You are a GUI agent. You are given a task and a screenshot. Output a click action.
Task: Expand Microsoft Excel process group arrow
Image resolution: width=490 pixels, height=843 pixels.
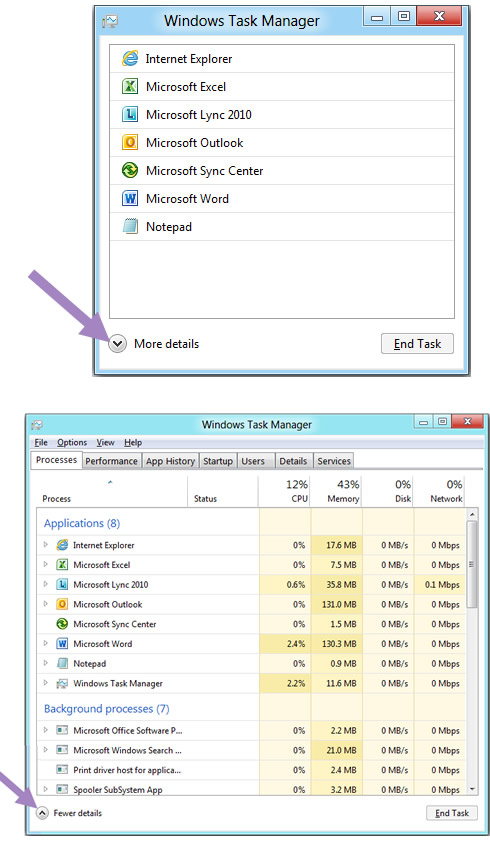tap(46, 565)
